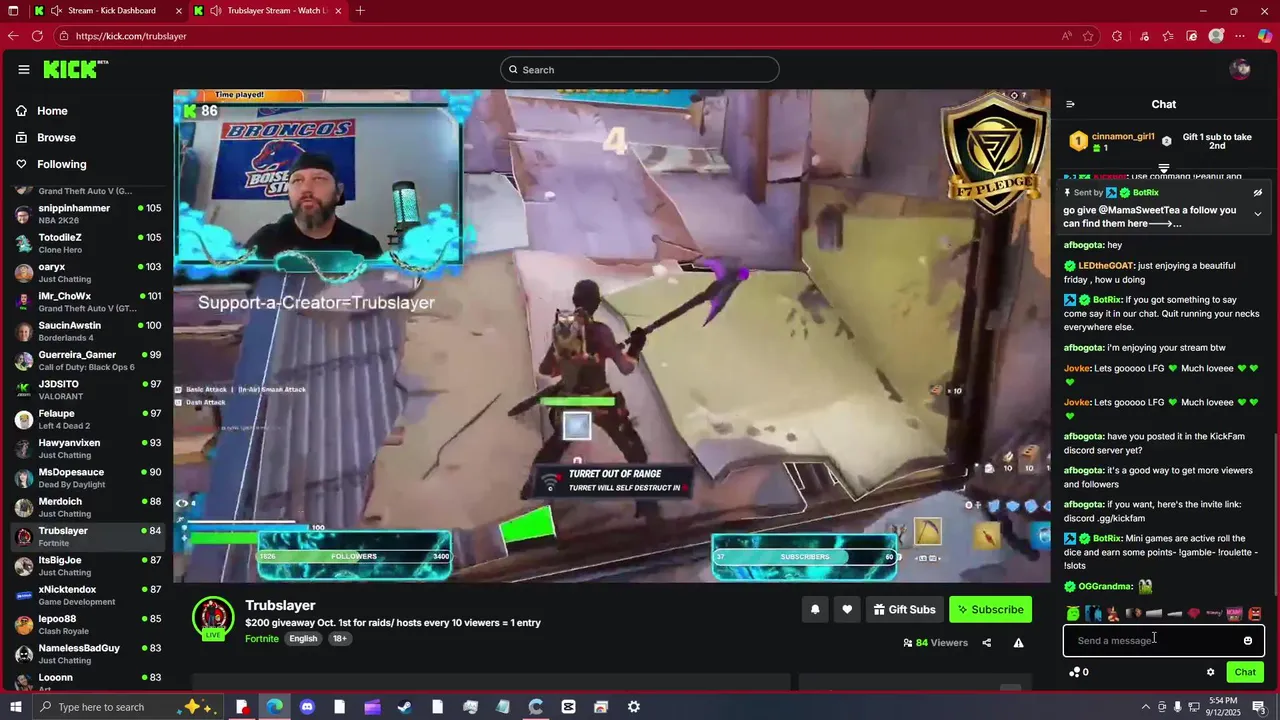Refresh the page

(37, 36)
